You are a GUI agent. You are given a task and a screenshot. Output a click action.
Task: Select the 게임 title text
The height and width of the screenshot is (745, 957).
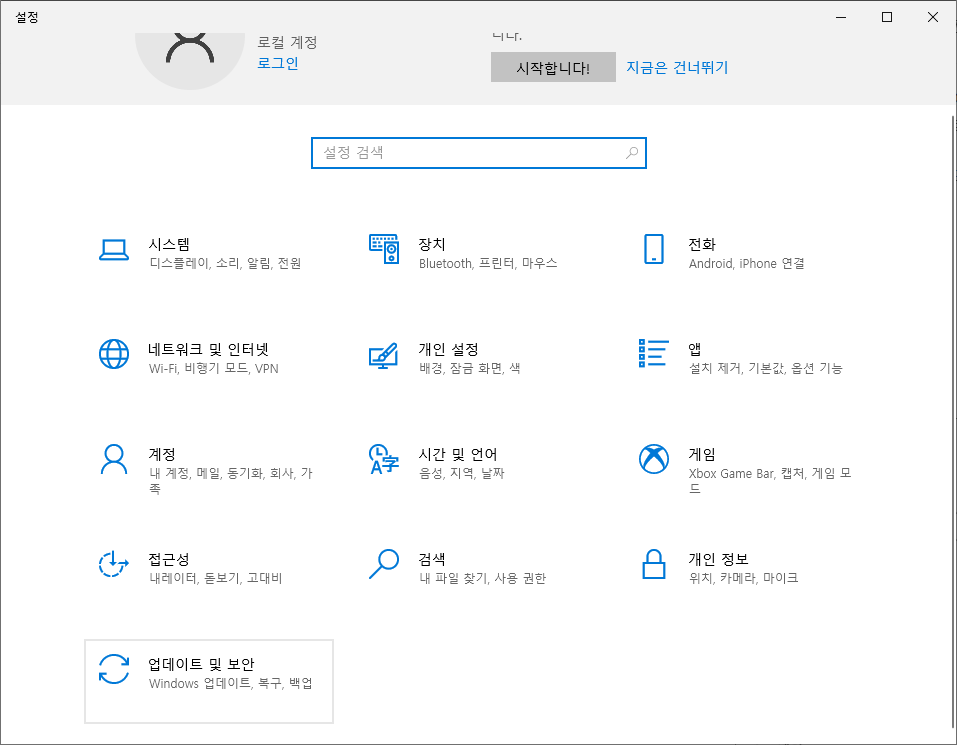click(x=701, y=454)
